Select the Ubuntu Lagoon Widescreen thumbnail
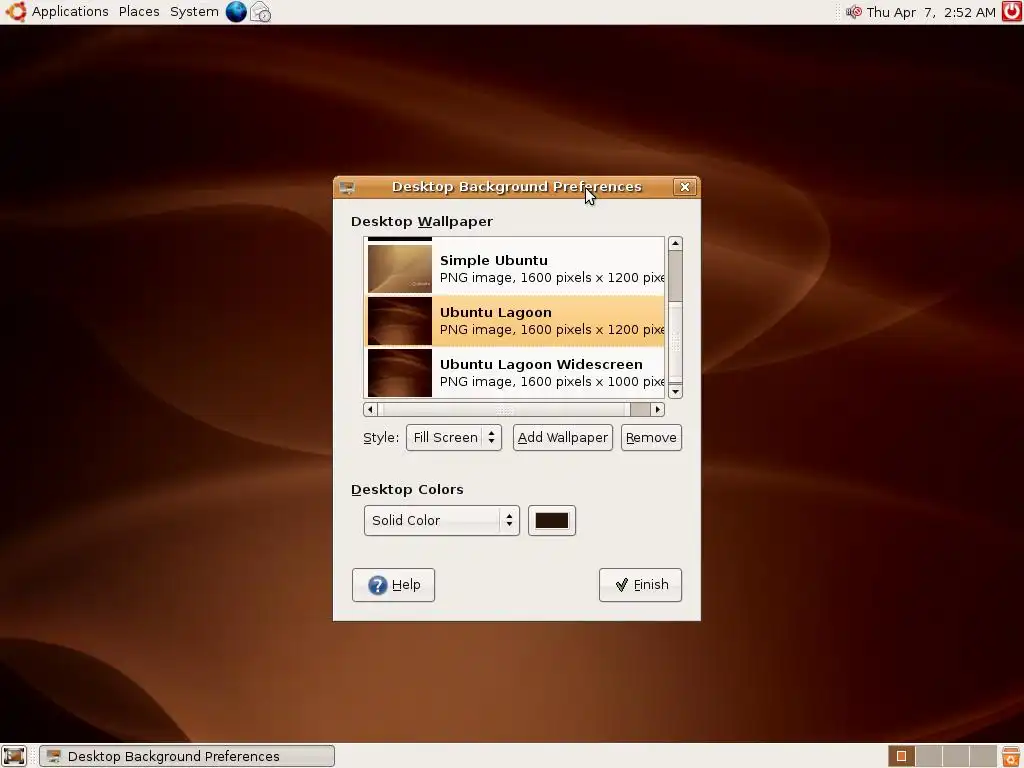 (x=400, y=373)
